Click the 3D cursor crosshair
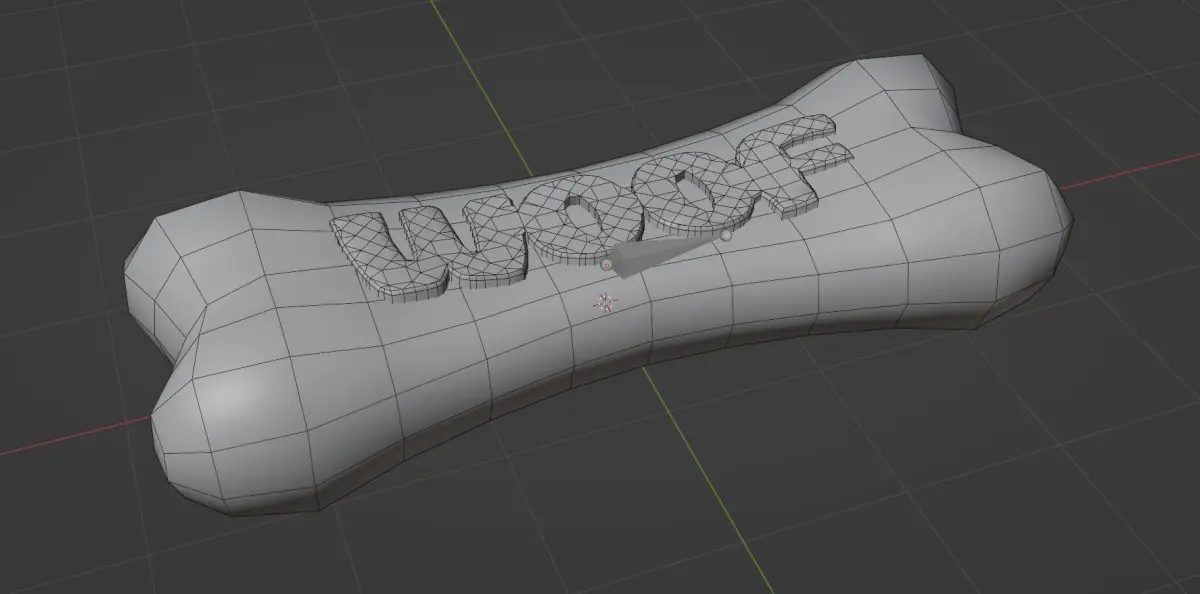Viewport: 1200px width, 594px height. pos(606,302)
